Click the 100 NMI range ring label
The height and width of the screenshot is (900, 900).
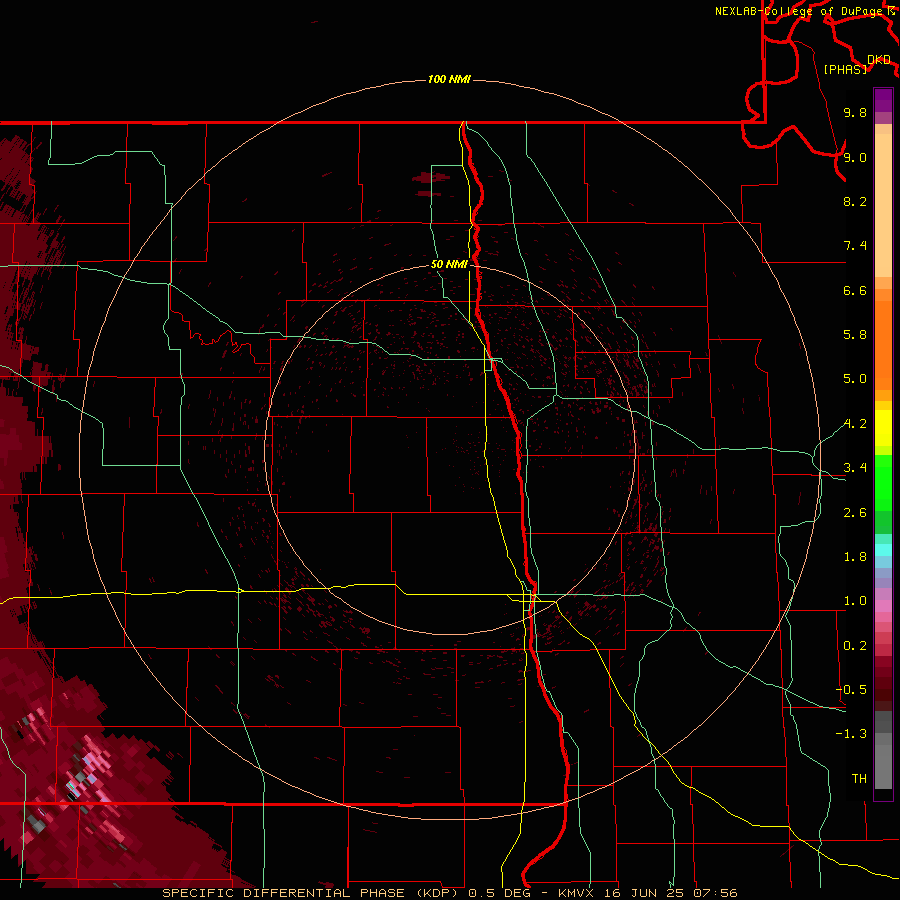(449, 79)
